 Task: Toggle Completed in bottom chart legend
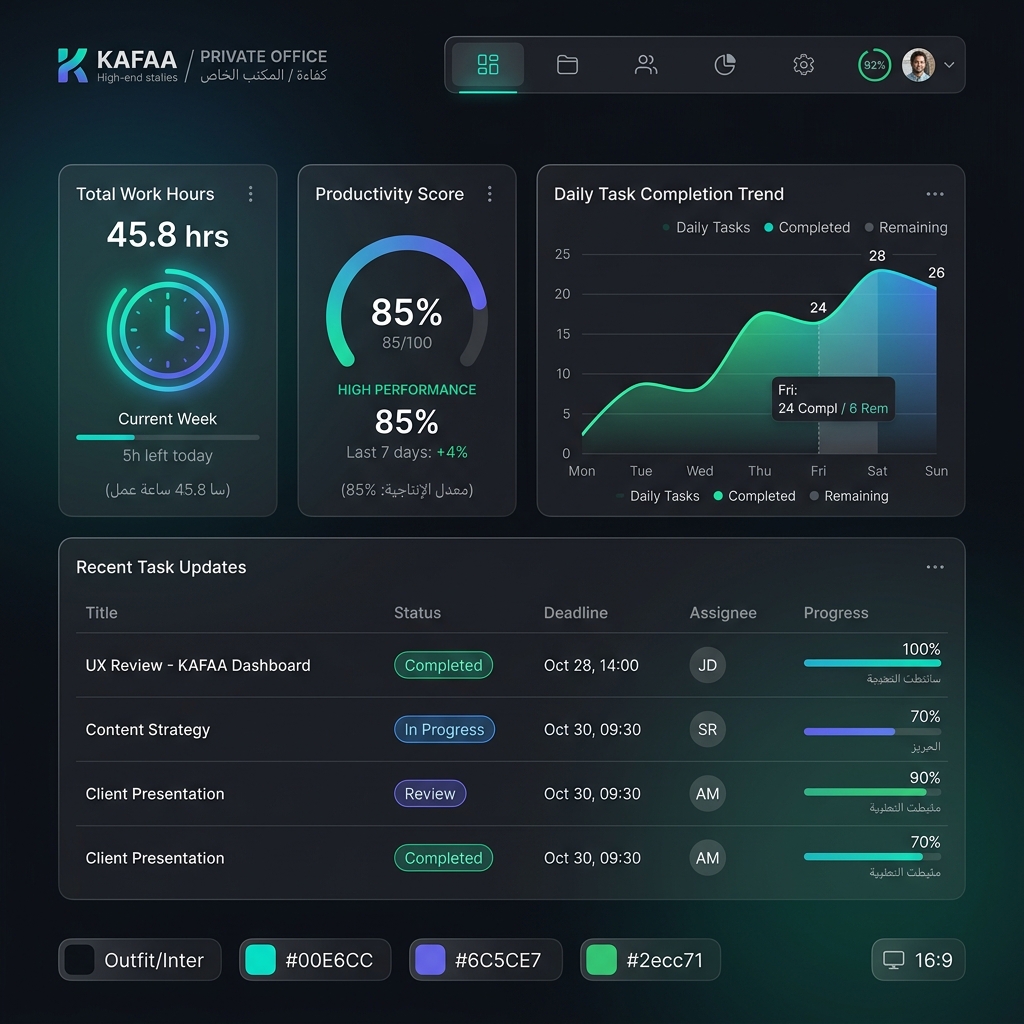(x=755, y=496)
